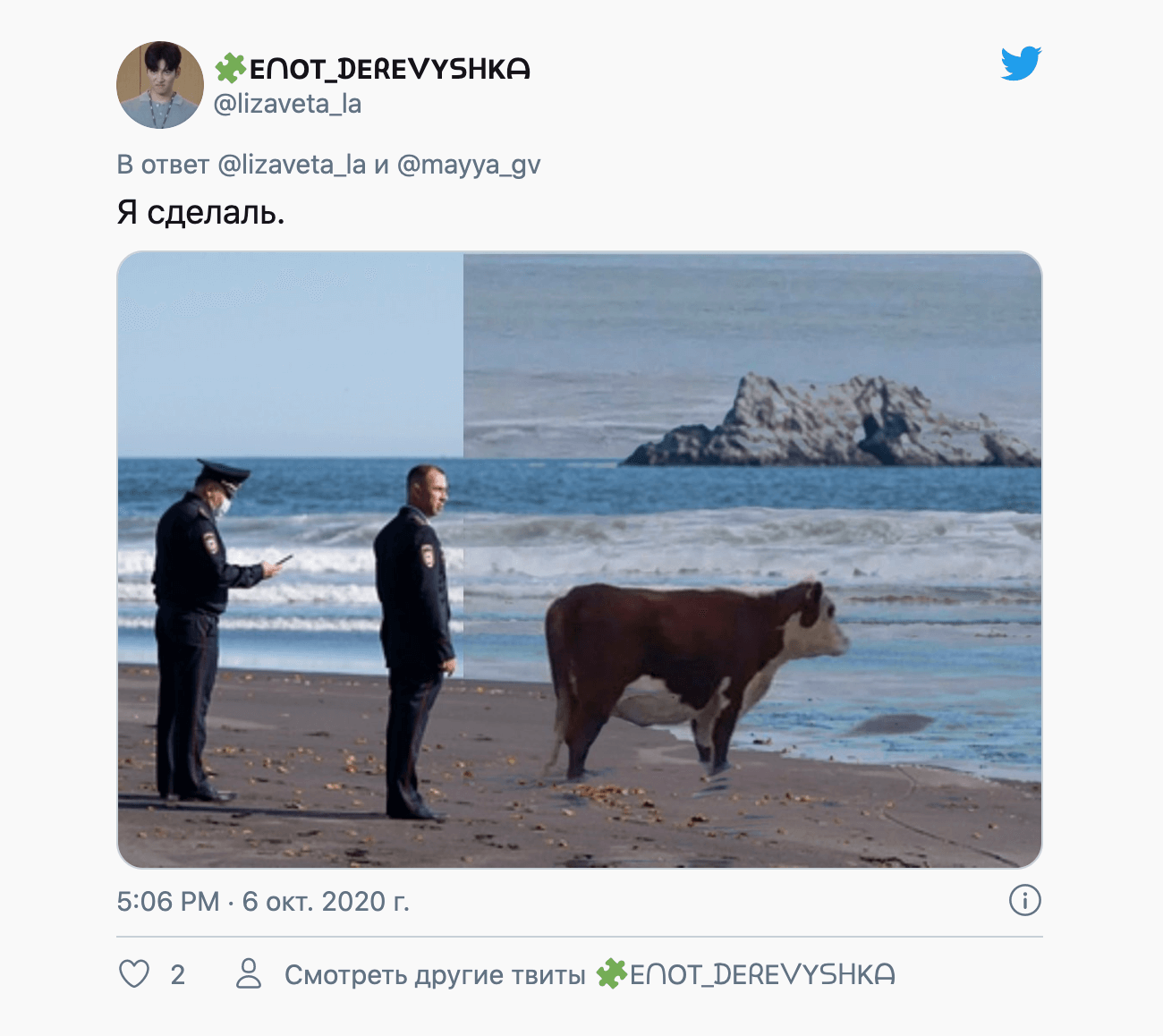This screenshot has width=1163, height=1036.
Task: Click ENOT_DEREVYSHKA name in the footer
Action: (x=762, y=974)
